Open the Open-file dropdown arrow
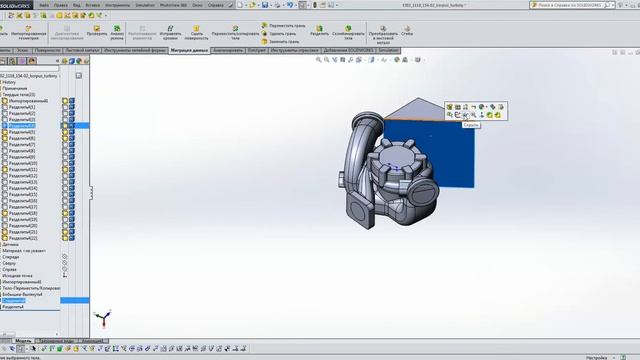This screenshot has width=640, height=360. coord(258,5)
